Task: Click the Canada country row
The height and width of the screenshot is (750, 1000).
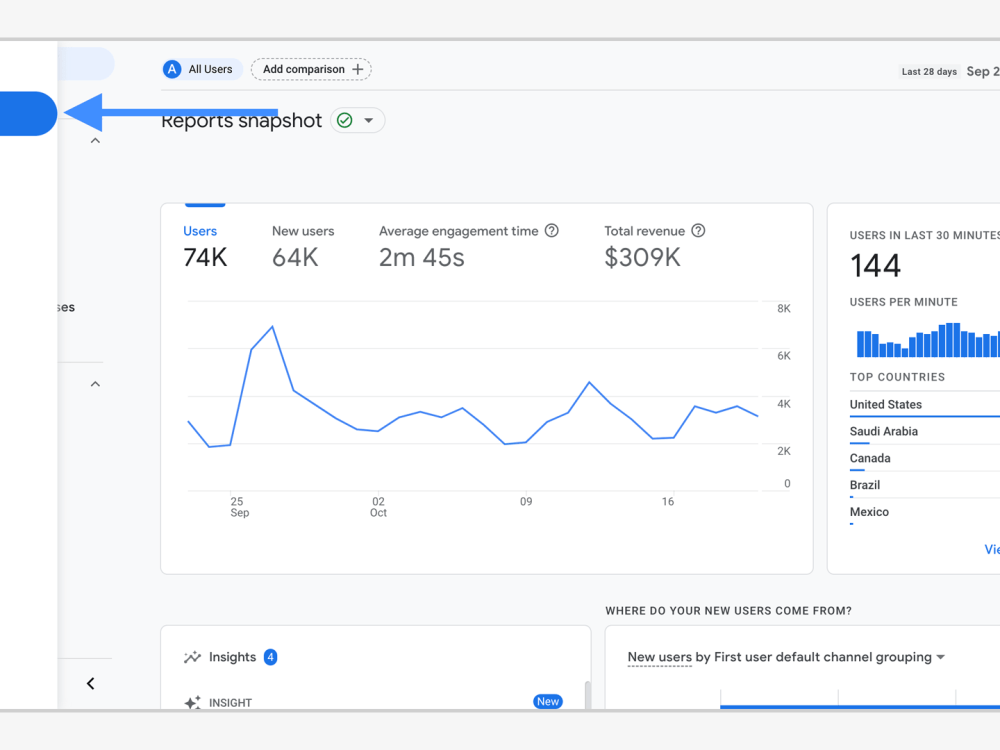Action: 924,459
